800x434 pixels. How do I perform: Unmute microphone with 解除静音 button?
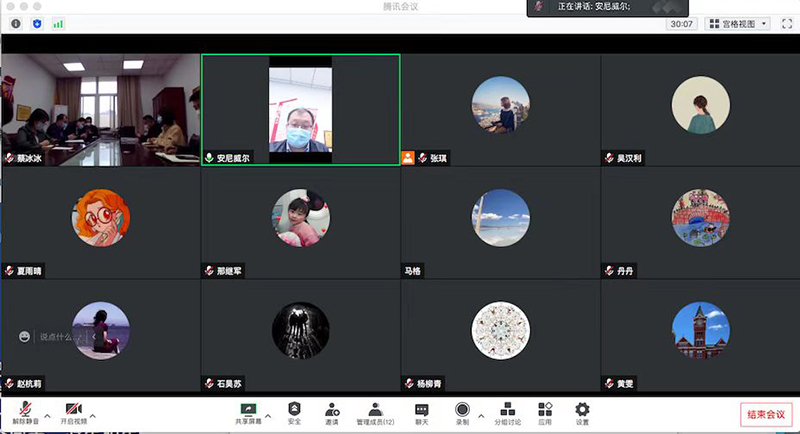25,411
